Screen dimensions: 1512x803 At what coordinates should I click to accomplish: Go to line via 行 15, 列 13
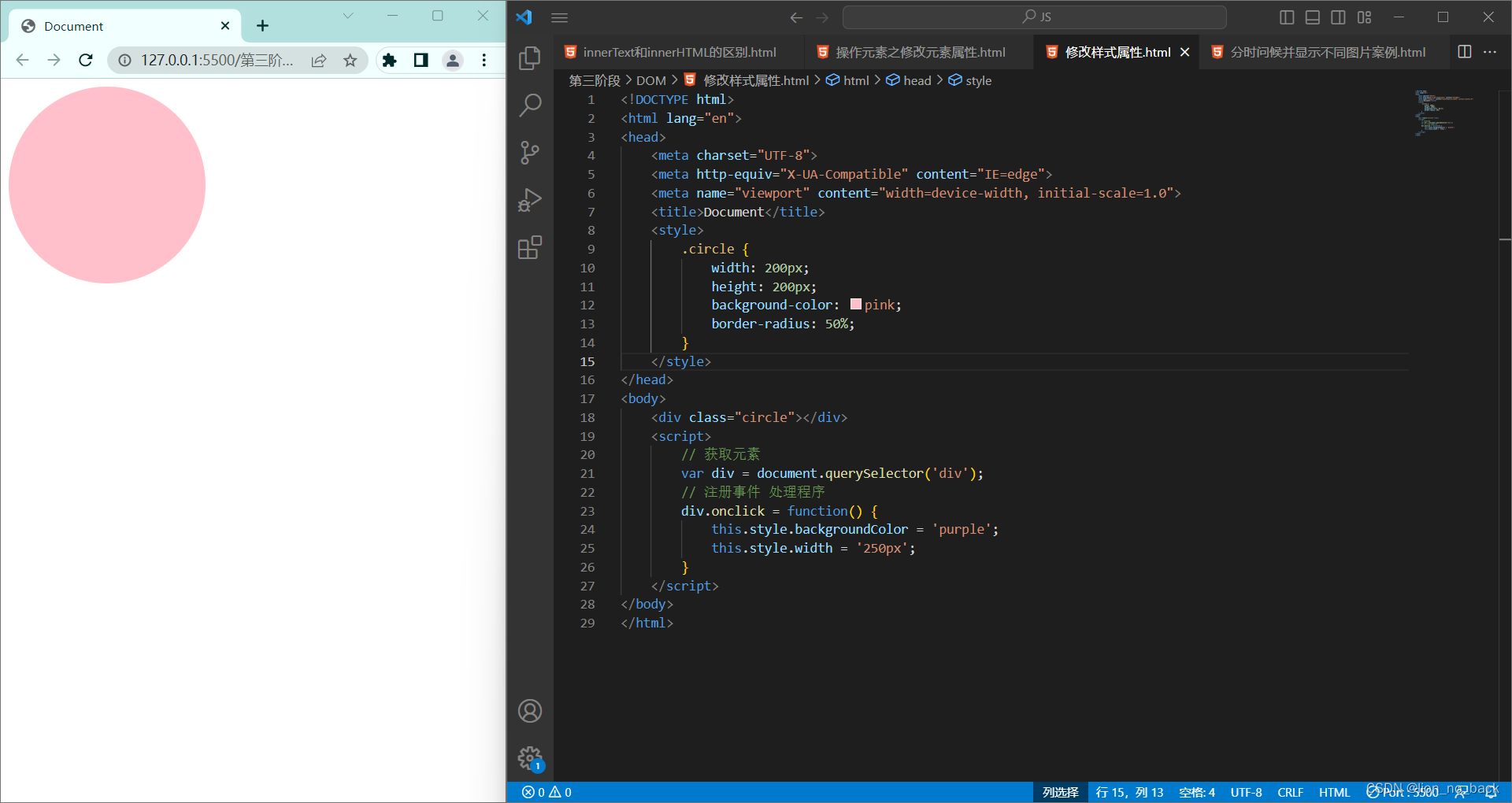[1129, 793]
